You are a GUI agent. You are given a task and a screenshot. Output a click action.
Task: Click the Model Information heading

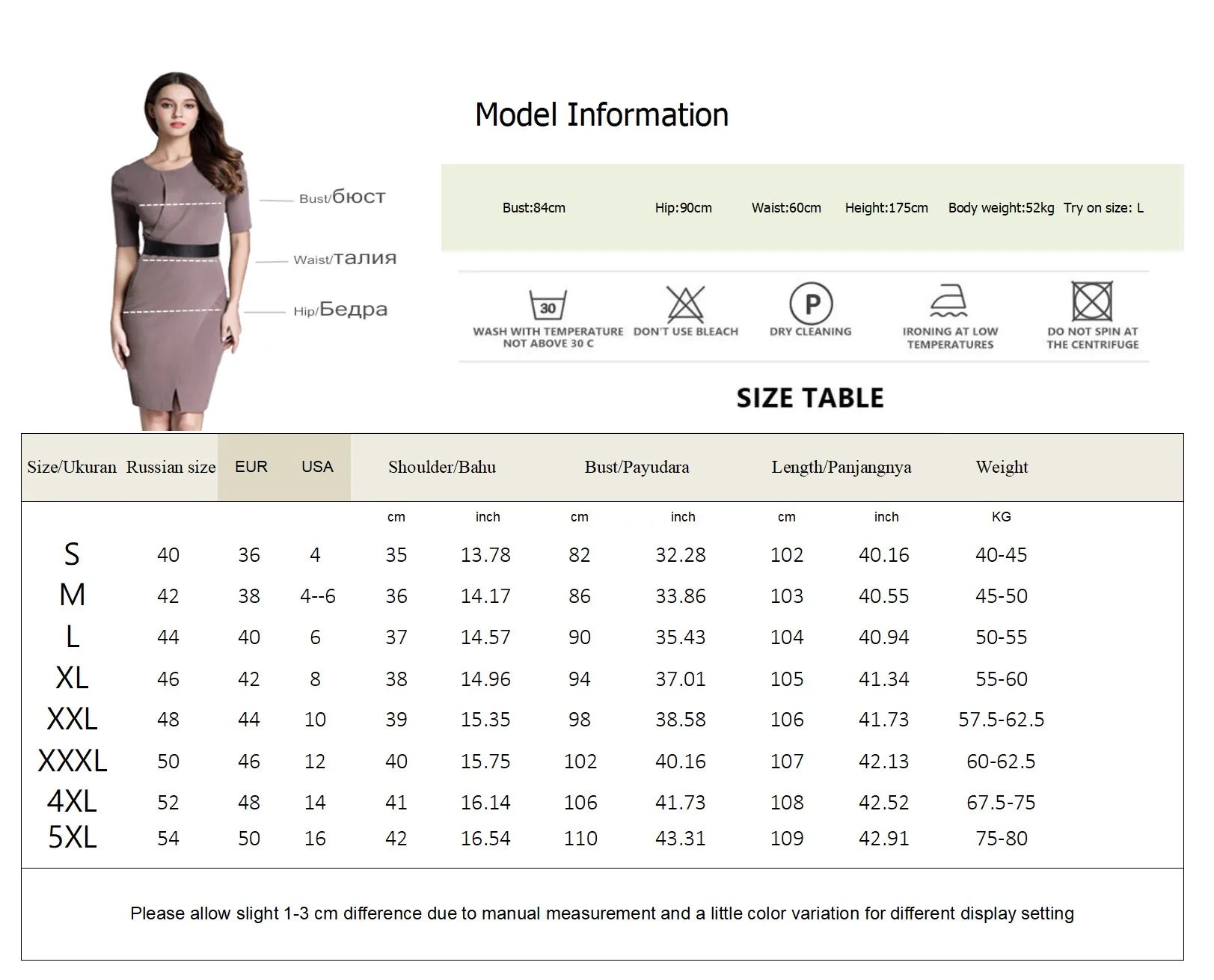[x=601, y=115]
